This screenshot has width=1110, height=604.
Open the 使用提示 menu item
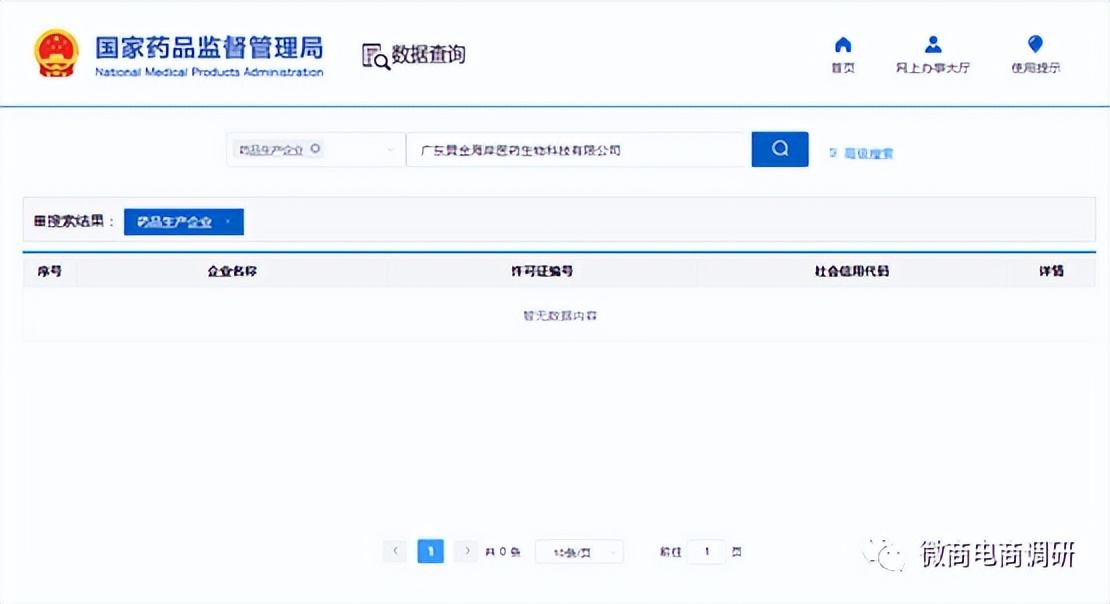tap(1034, 57)
